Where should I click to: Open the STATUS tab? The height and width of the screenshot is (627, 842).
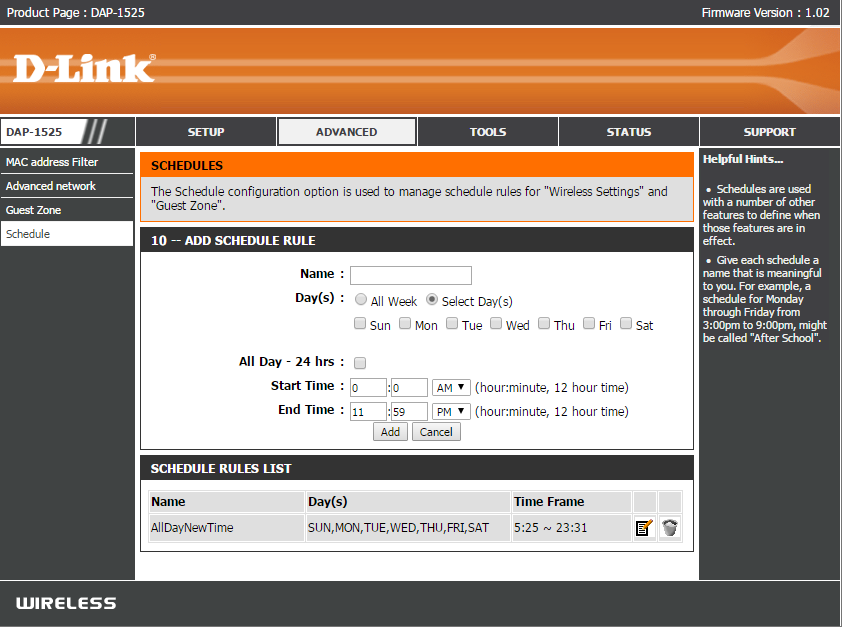(629, 132)
